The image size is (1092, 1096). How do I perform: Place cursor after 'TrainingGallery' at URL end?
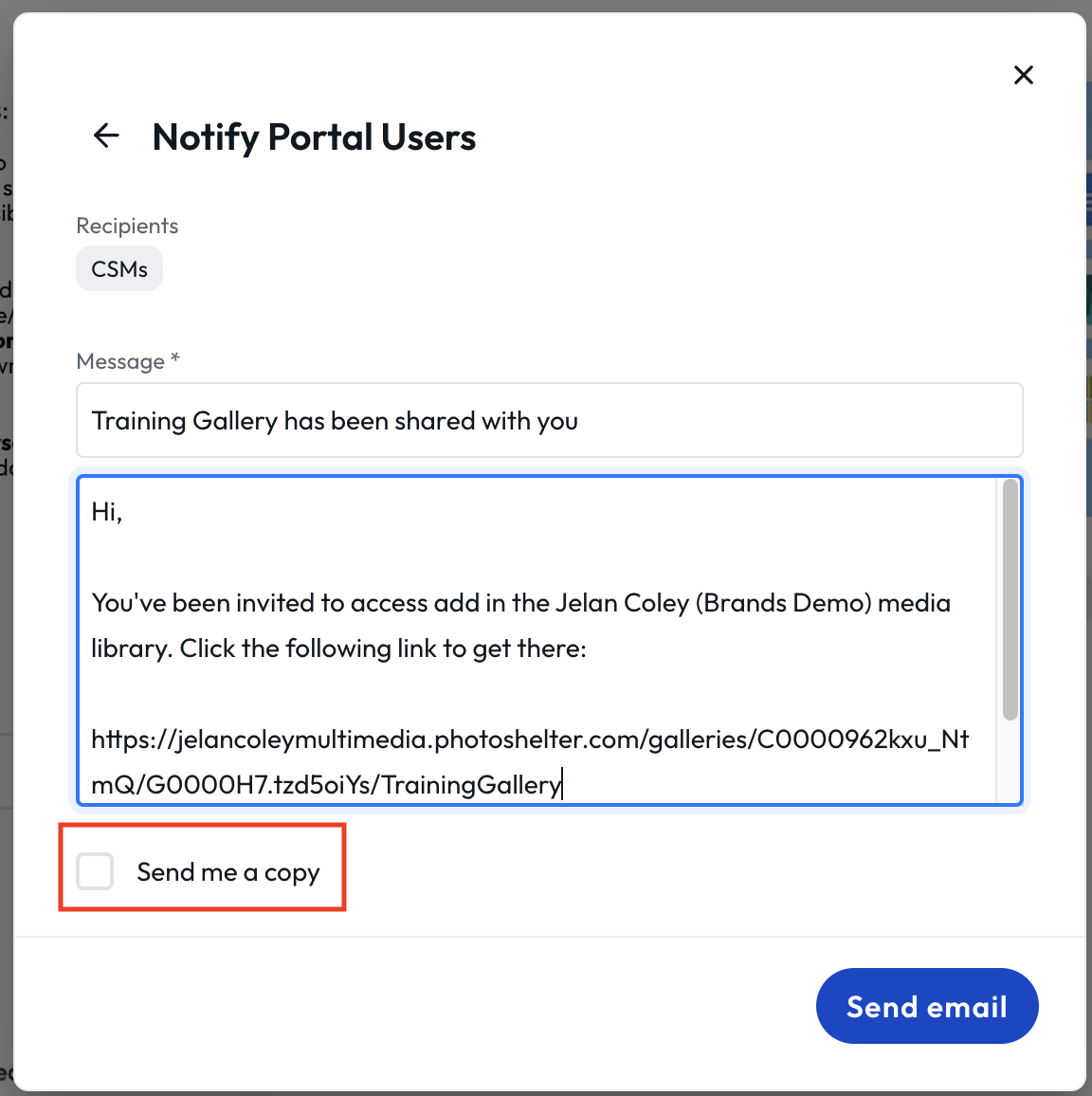tap(563, 784)
